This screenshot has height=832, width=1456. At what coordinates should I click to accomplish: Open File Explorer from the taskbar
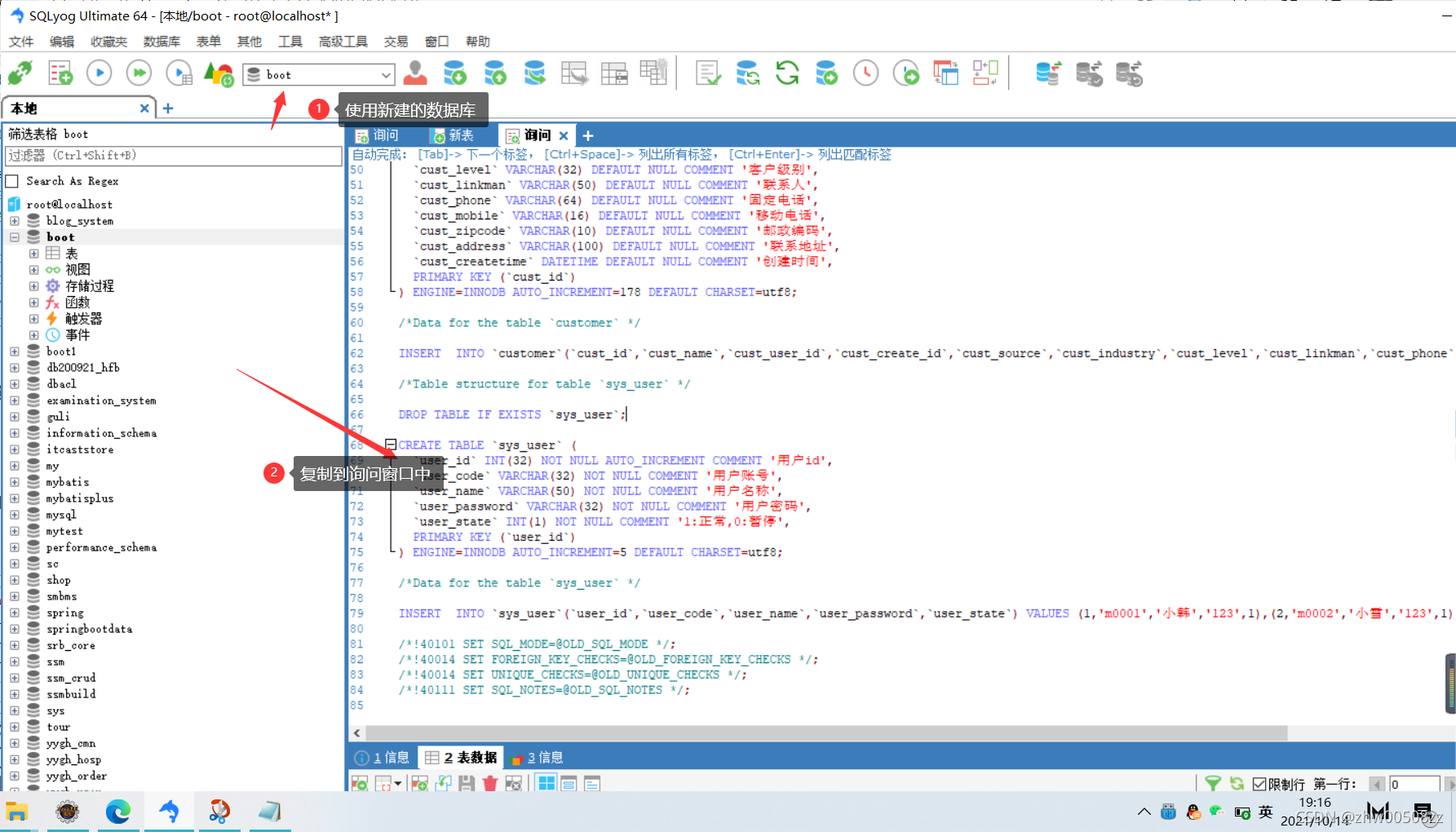tap(17, 812)
